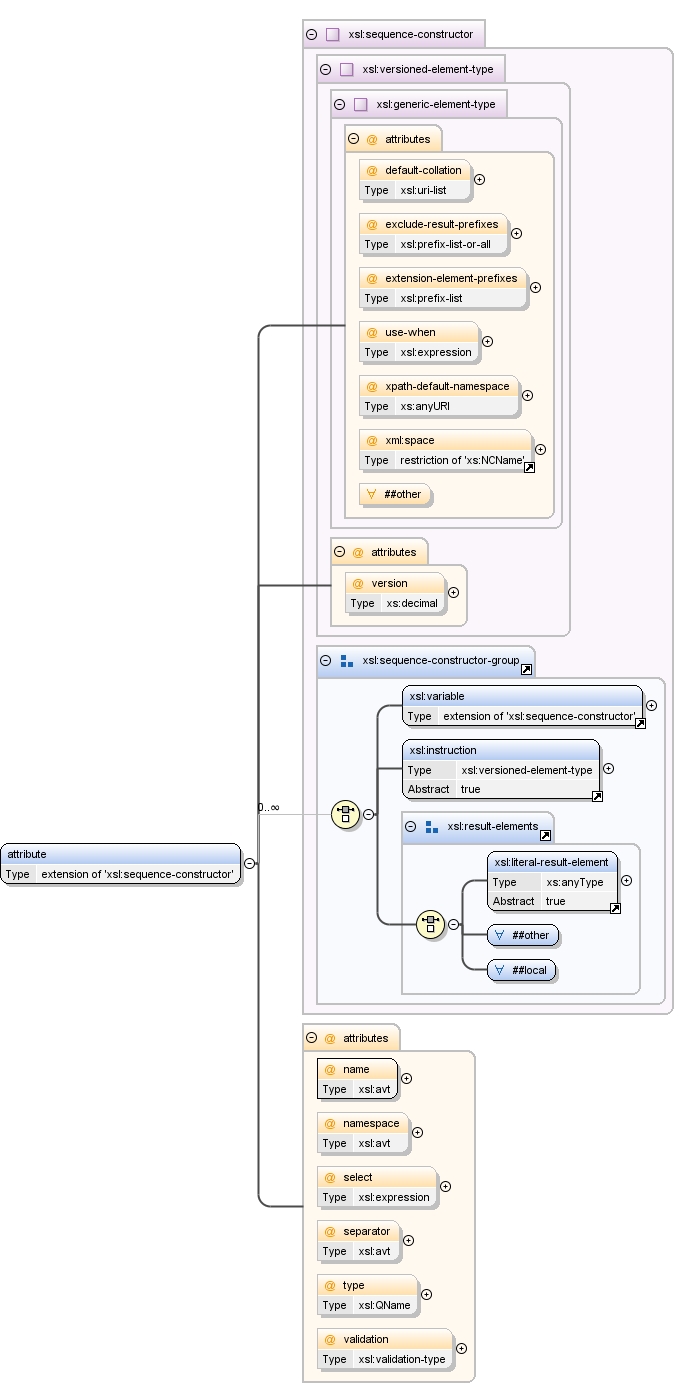The image size is (680, 1384).
Task: Collapse choice compositor in sequence-constructor-group
Action: pyautogui.click(x=368, y=814)
